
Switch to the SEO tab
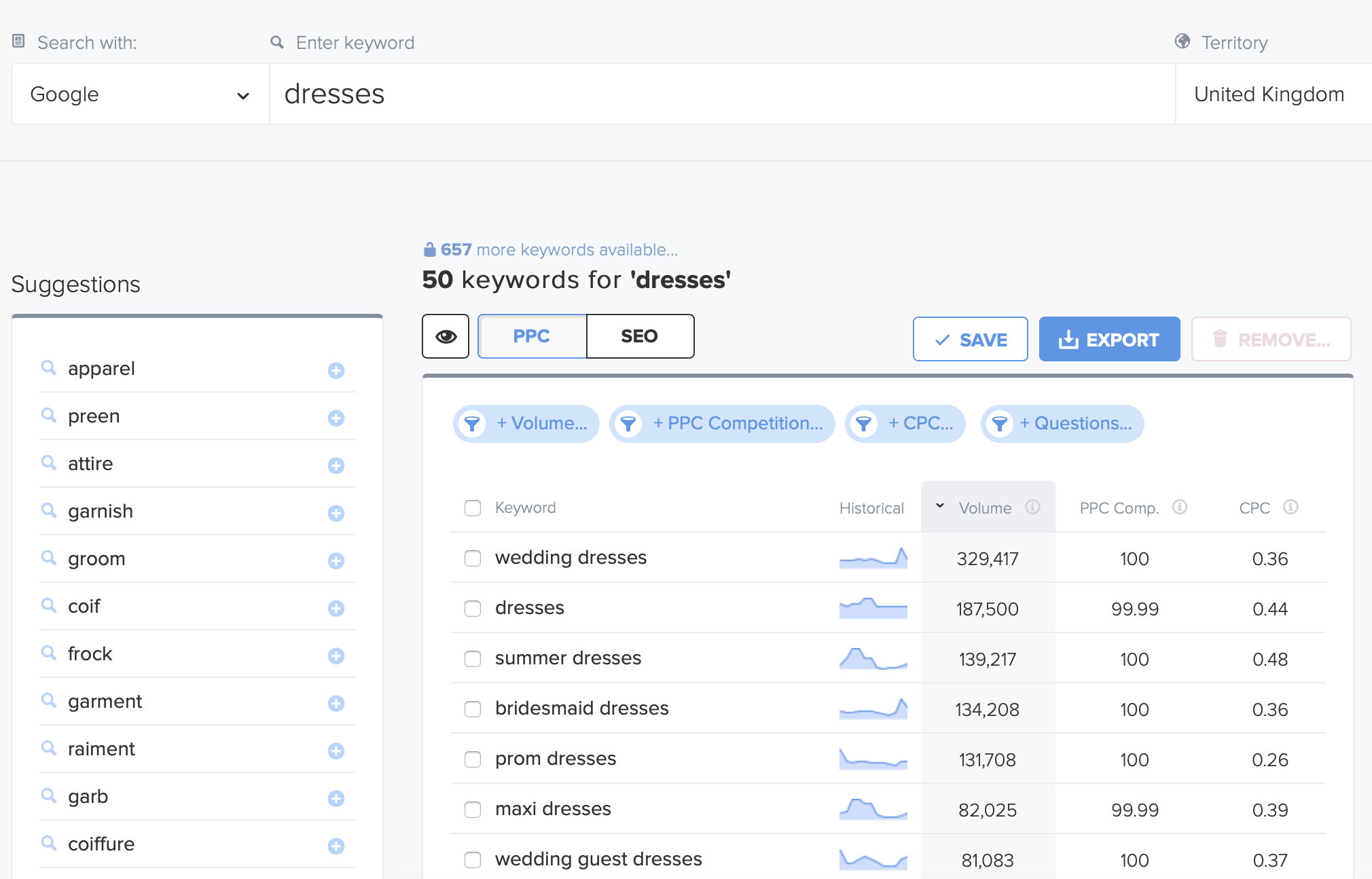click(640, 336)
